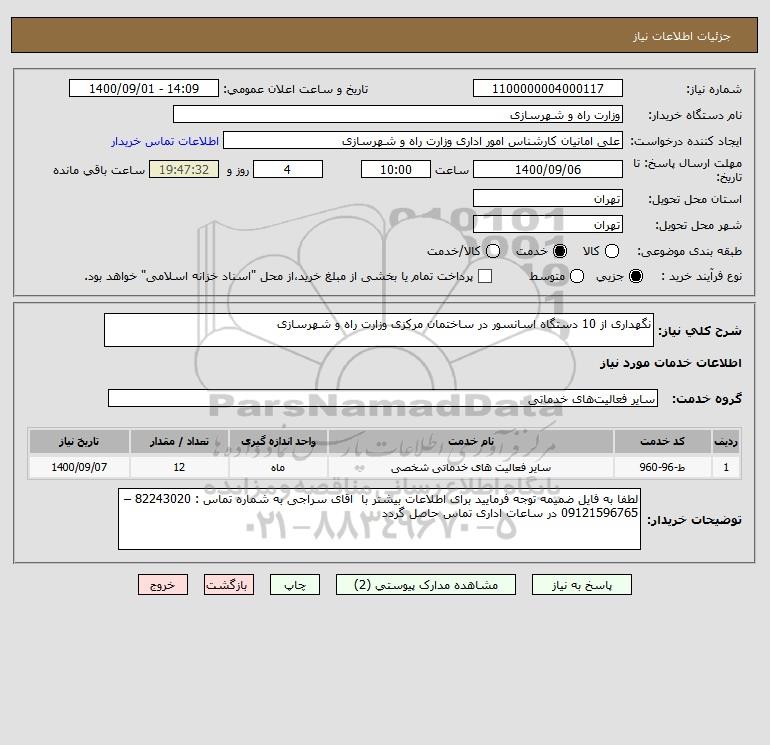Select the جزیی purchase type radio
The width and height of the screenshot is (770, 745).
click(635, 276)
